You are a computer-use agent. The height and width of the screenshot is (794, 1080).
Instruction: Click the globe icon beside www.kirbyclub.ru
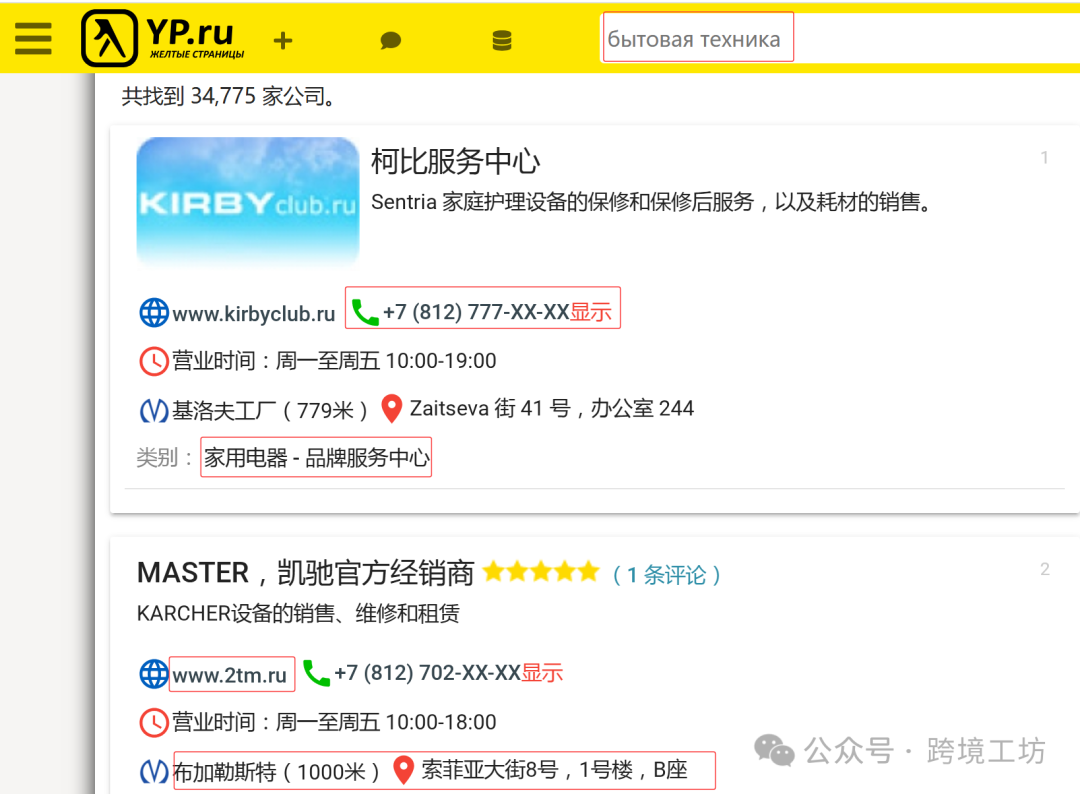click(x=152, y=313)
